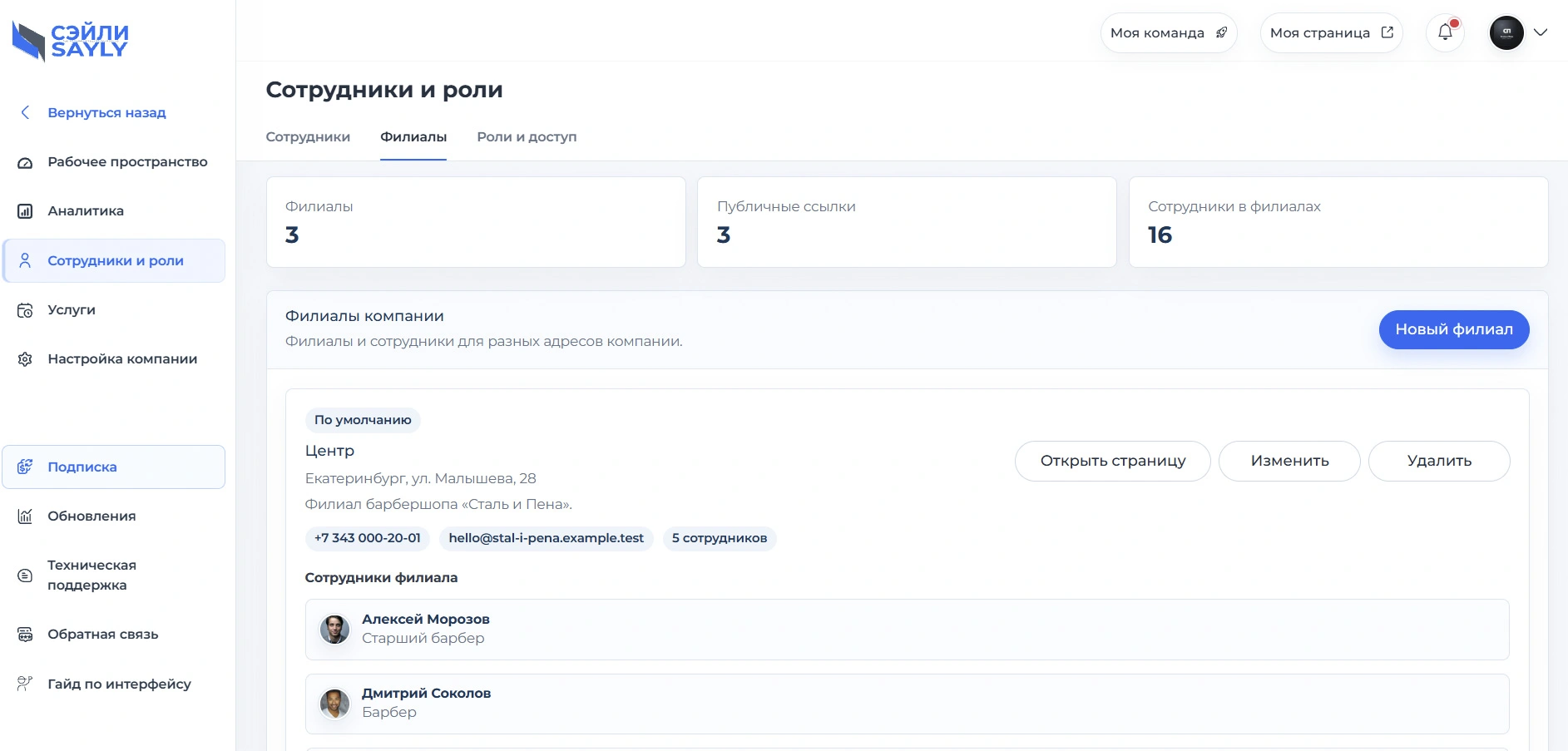This screenshot has width=1568, height=751.
Task: Open Аналитика from sidebar
Action: coord(113,211)
